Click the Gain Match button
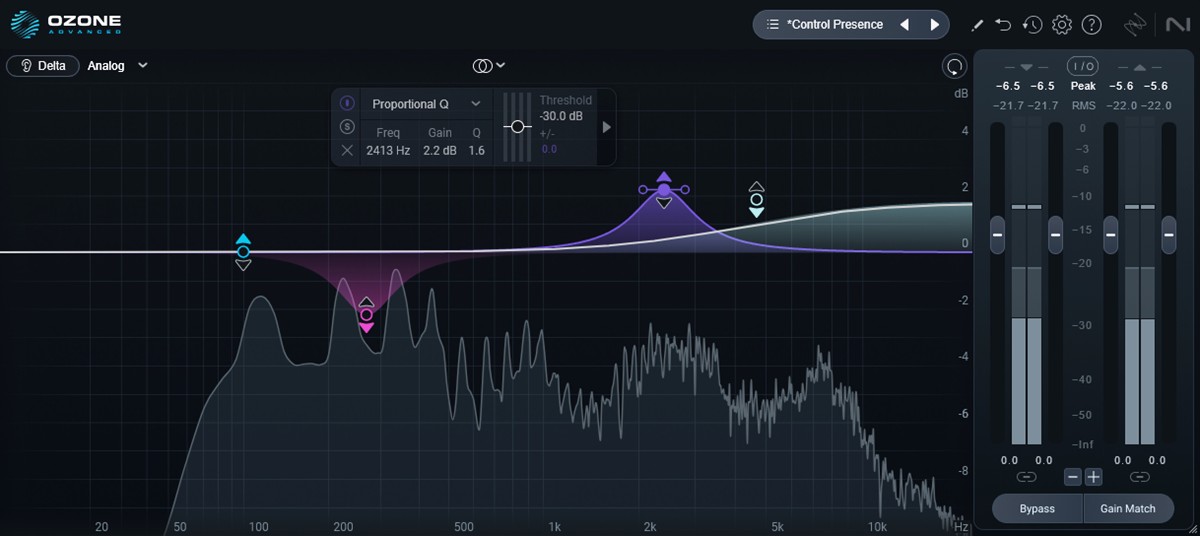 pyautogui.click(x=1127, y=508)
